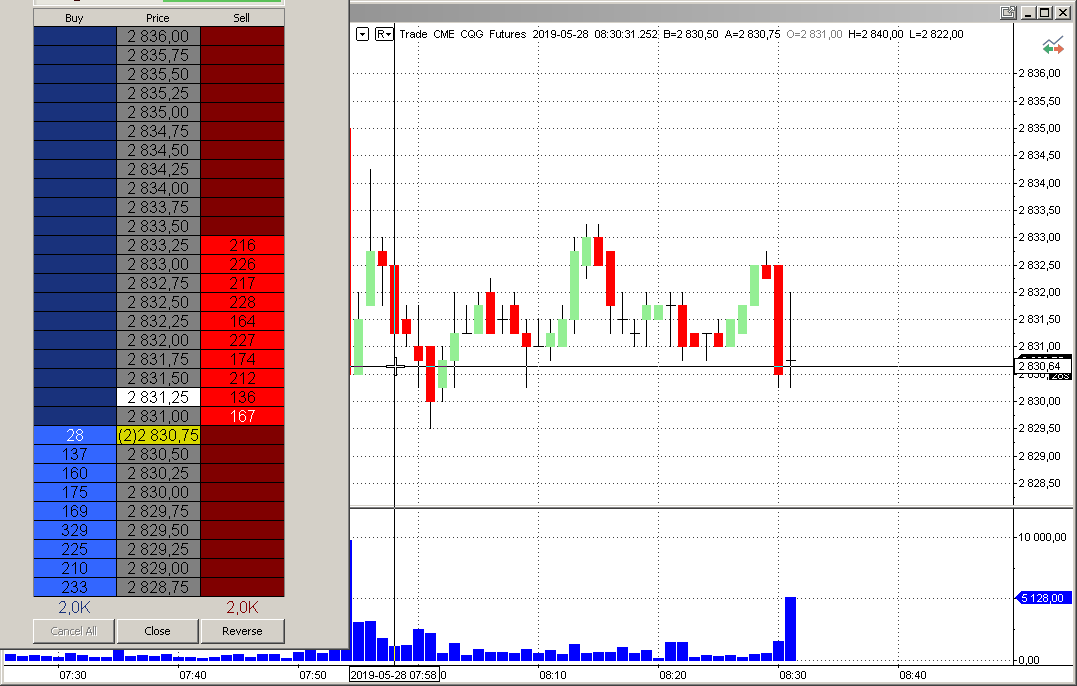Click price cell 2 833,50 in ladder
Screen dimensions: 1077x686
[158, 226]
